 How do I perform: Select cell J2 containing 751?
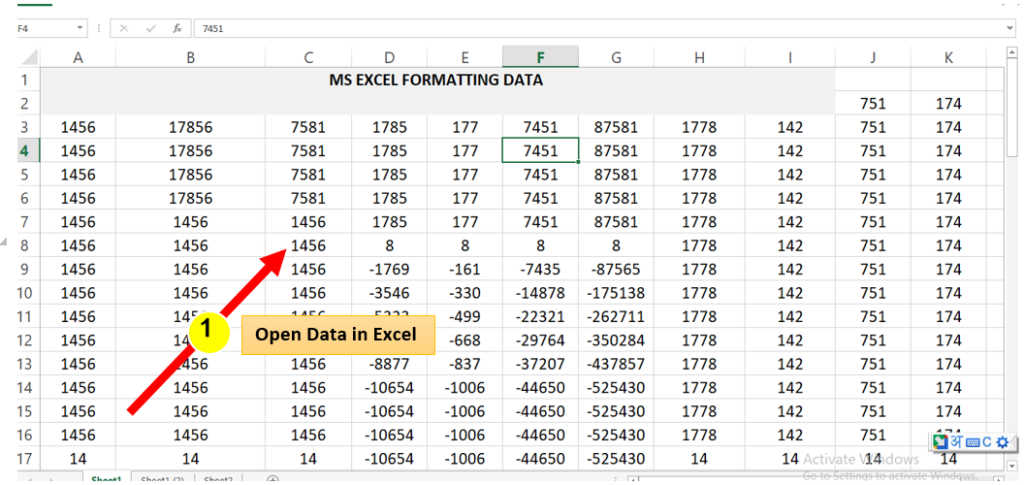[x=873, y=103]
